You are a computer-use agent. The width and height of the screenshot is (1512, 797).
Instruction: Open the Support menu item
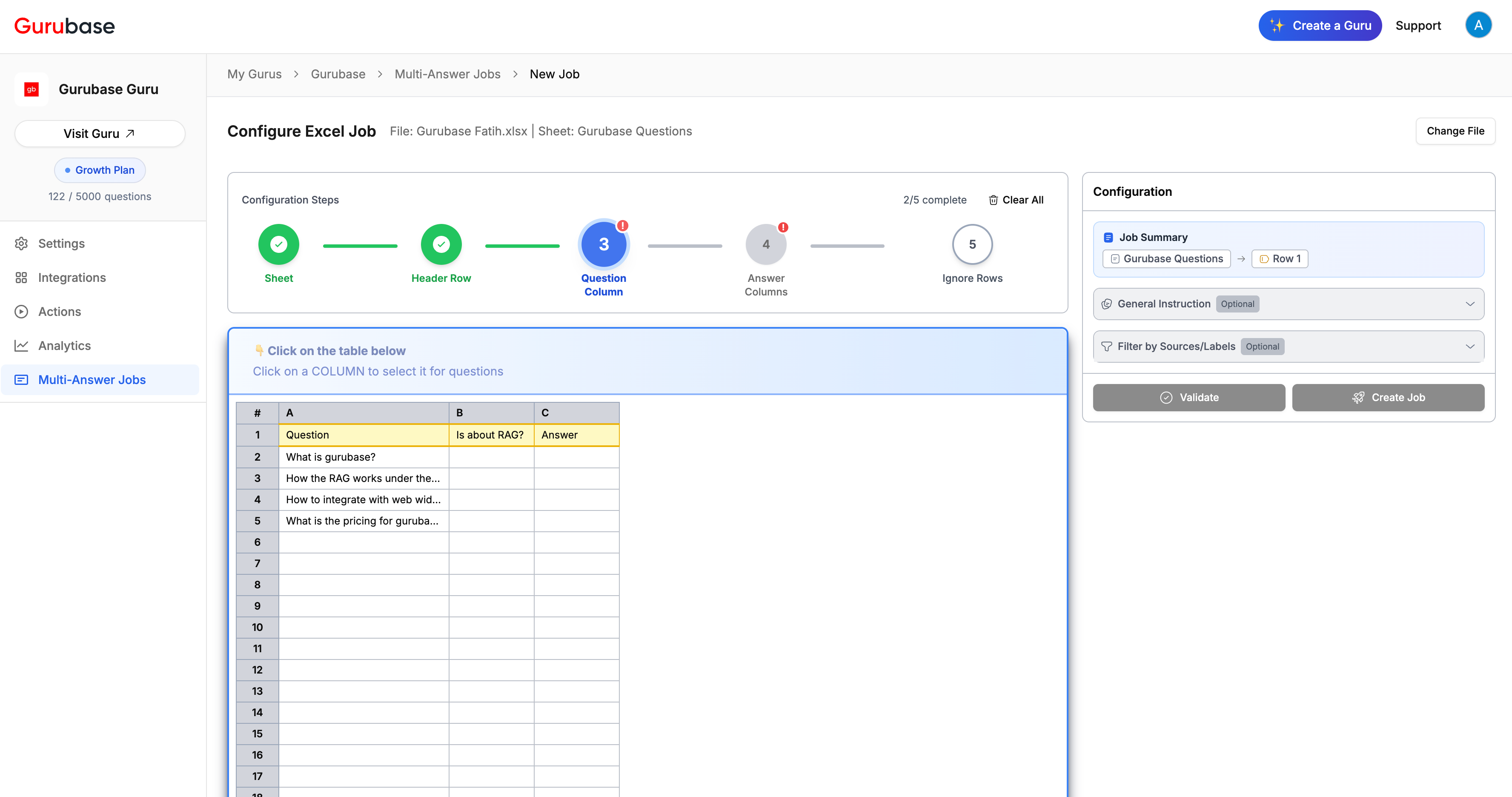point(1419,25)
